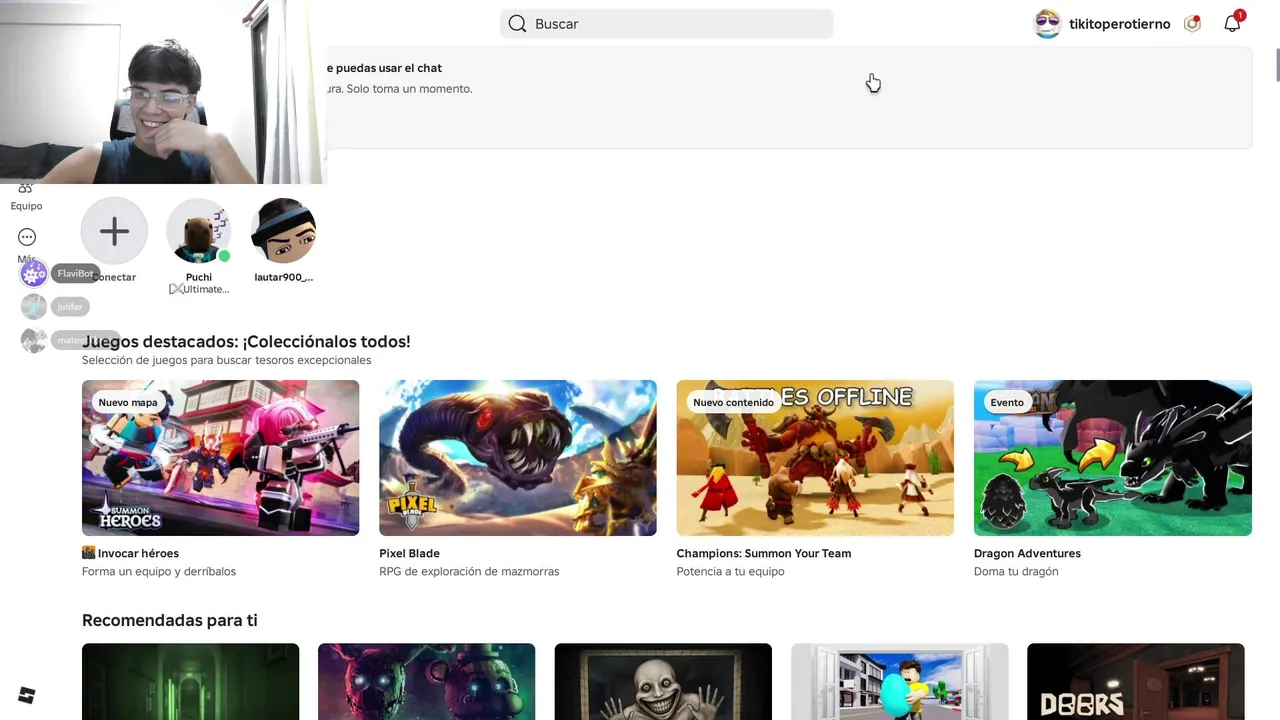Click the Invocar héroes title
Image resolution: width=1280 pixels, height=720 pixels.
click(131, 553)
